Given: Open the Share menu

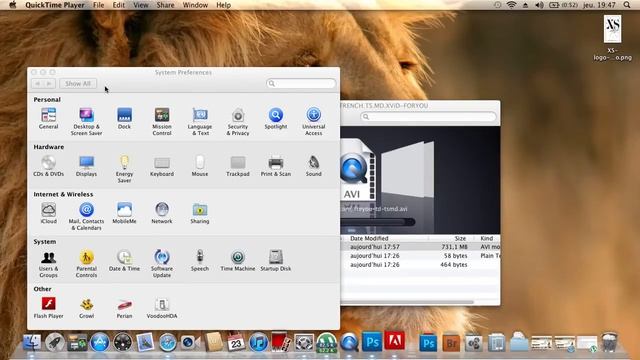Looking at the screenshot, I should coord(165,5).
